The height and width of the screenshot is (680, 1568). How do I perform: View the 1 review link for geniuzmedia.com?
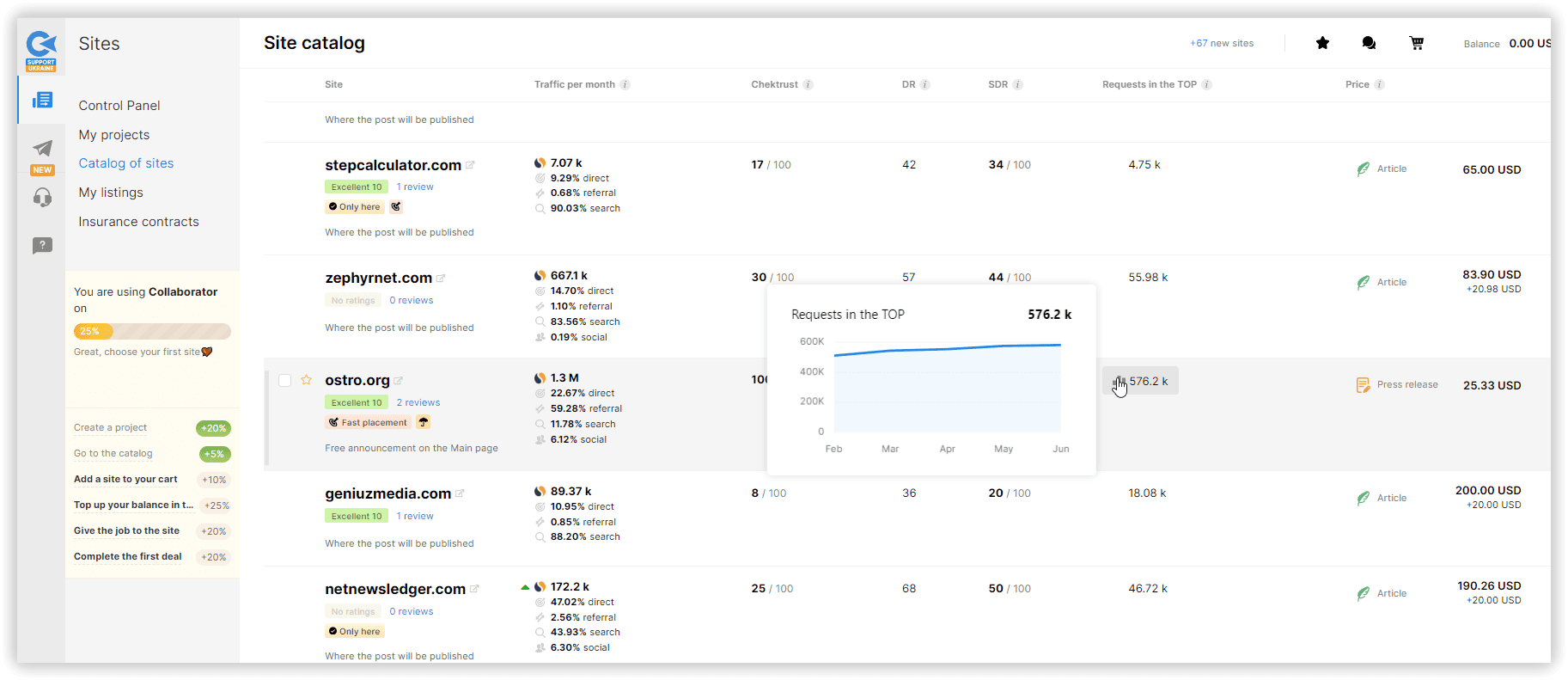(x=415, y=516)
